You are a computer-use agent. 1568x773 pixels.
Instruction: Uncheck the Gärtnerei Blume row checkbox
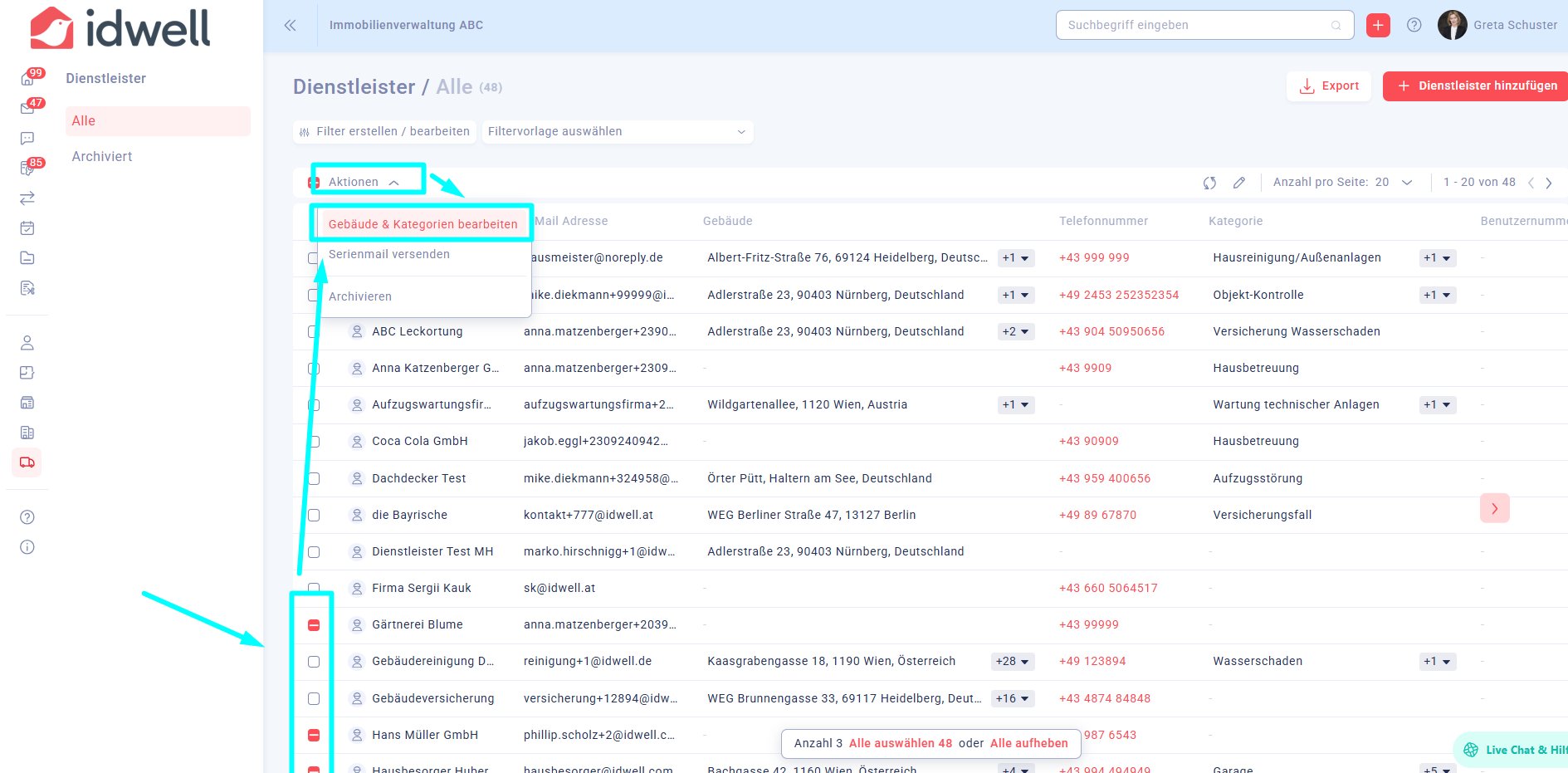(x=314, y=625)
